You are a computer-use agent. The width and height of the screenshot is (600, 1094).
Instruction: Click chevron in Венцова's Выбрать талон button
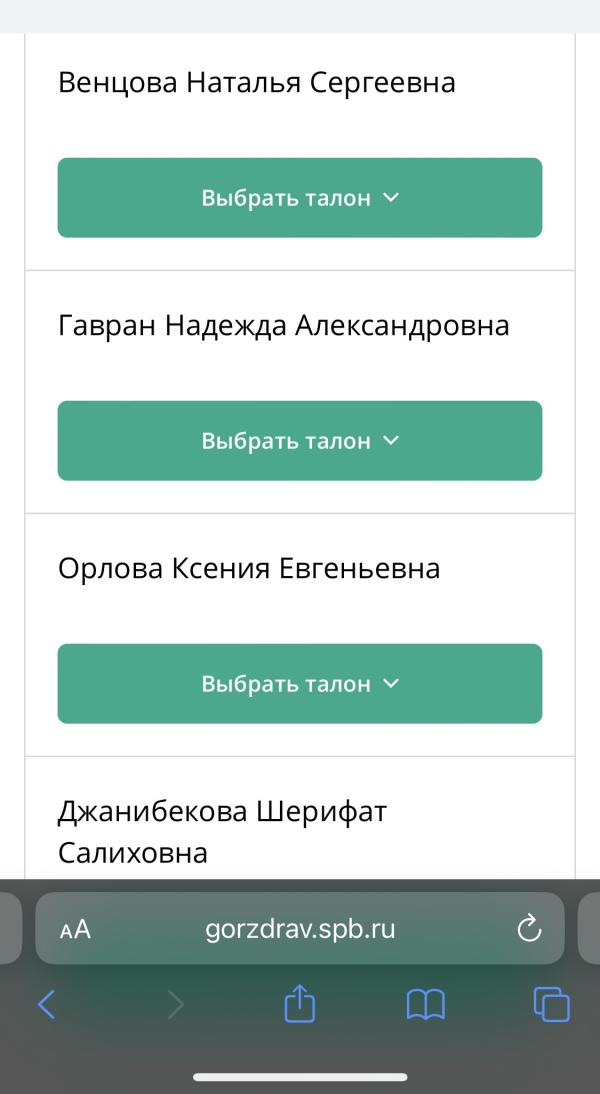pos(391,197)
